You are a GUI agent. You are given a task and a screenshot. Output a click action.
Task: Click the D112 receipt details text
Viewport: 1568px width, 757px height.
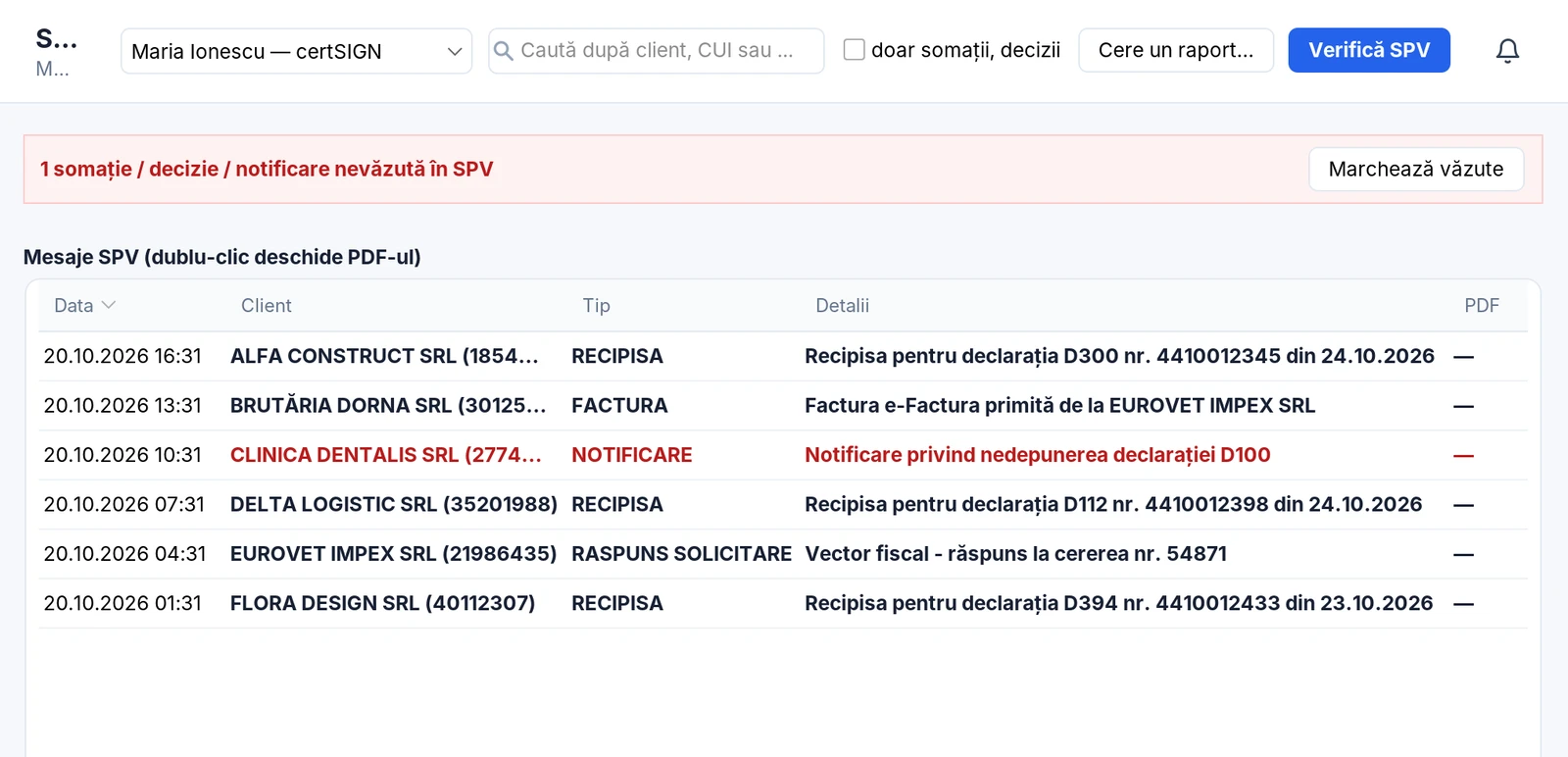pos(1113,505)
